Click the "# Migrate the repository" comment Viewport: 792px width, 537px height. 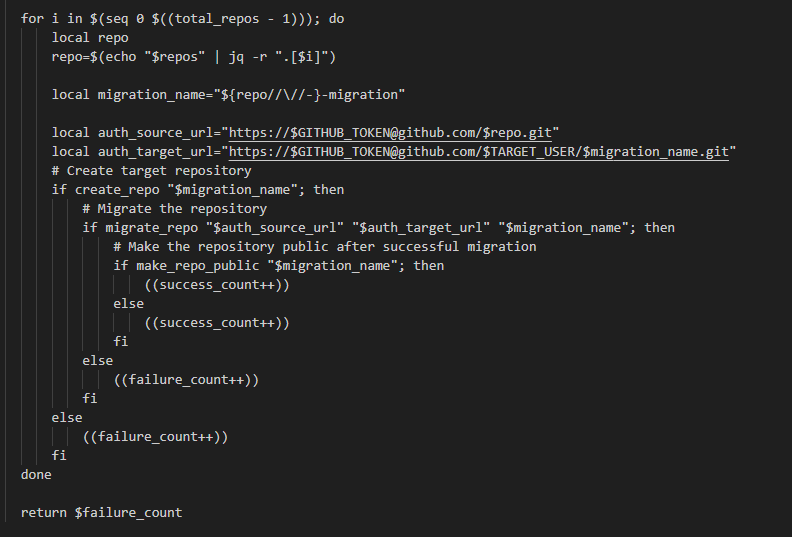click(x=174, y=209)
